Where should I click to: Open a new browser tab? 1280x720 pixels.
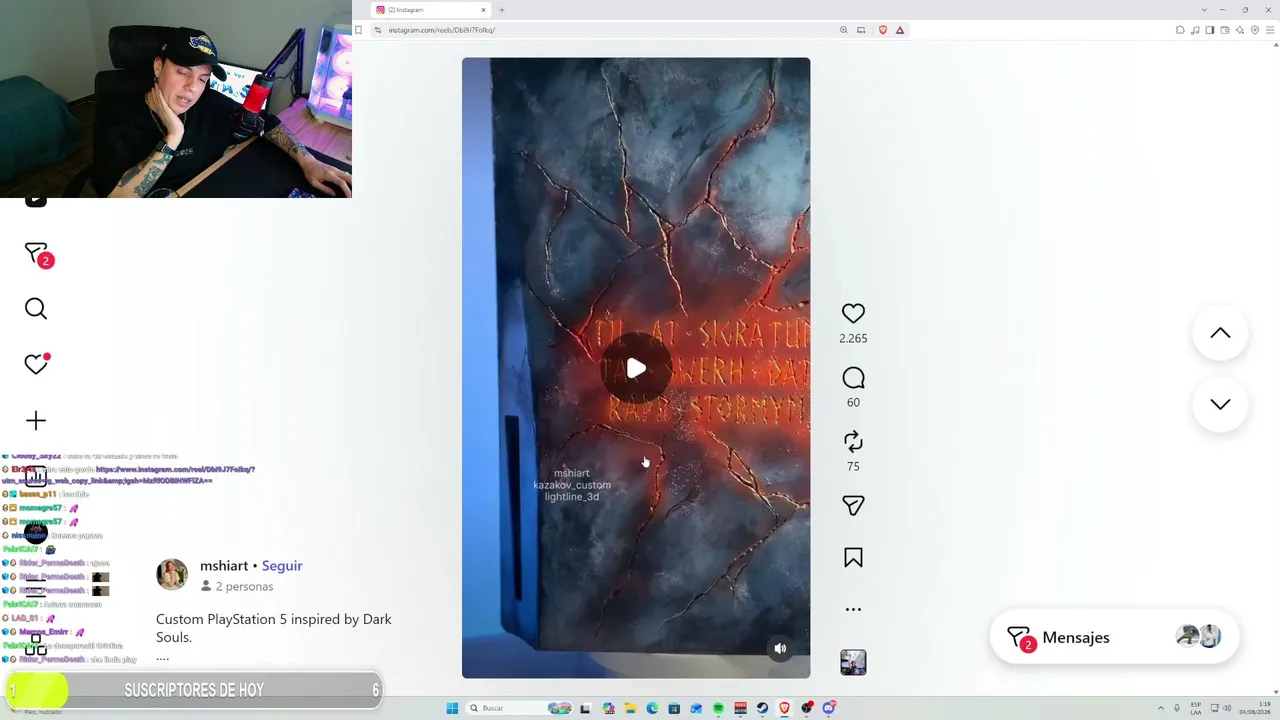(x=502, y=10)
